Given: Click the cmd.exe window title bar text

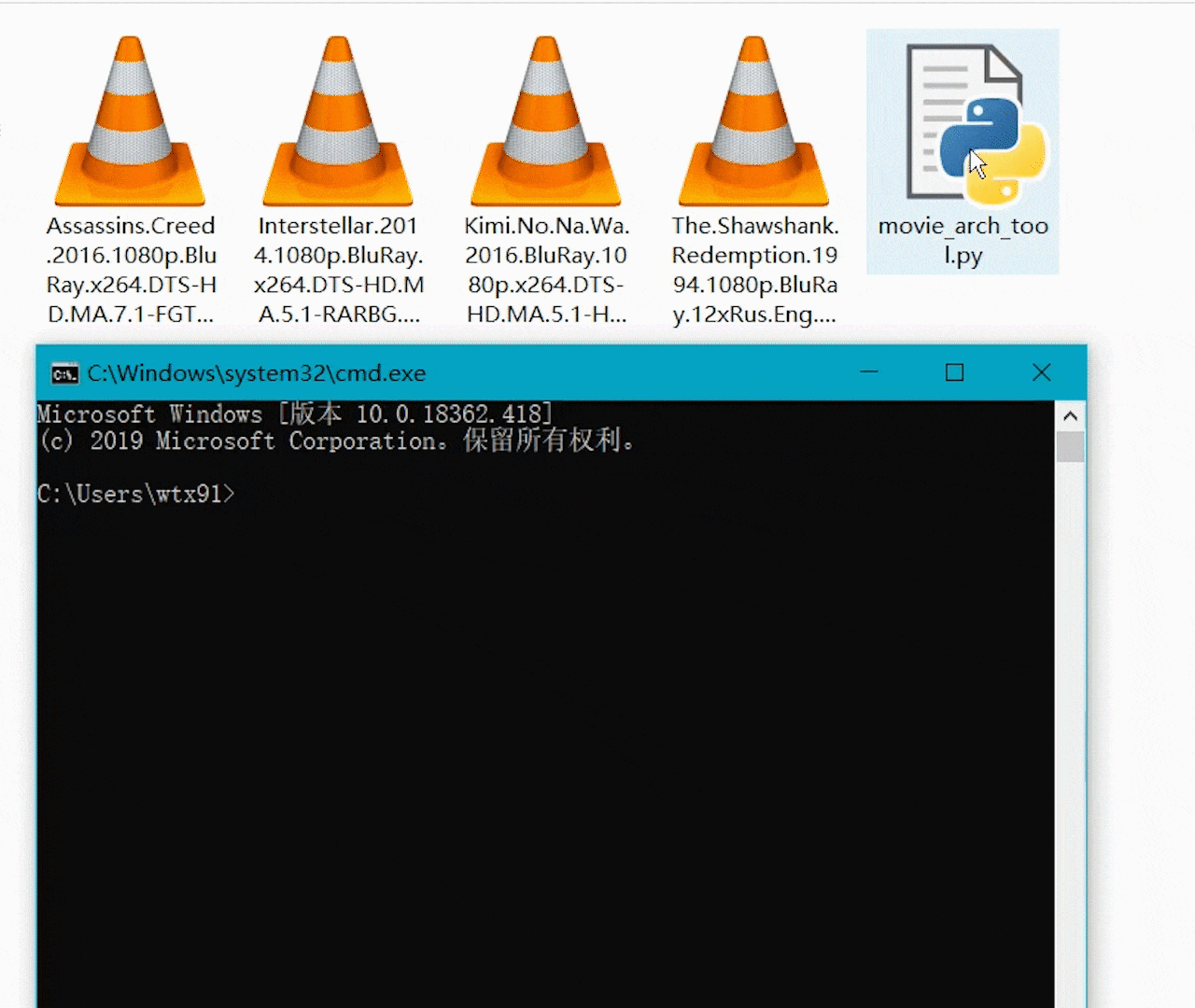Looking at the screenshot, I should [x=257, y=373].
